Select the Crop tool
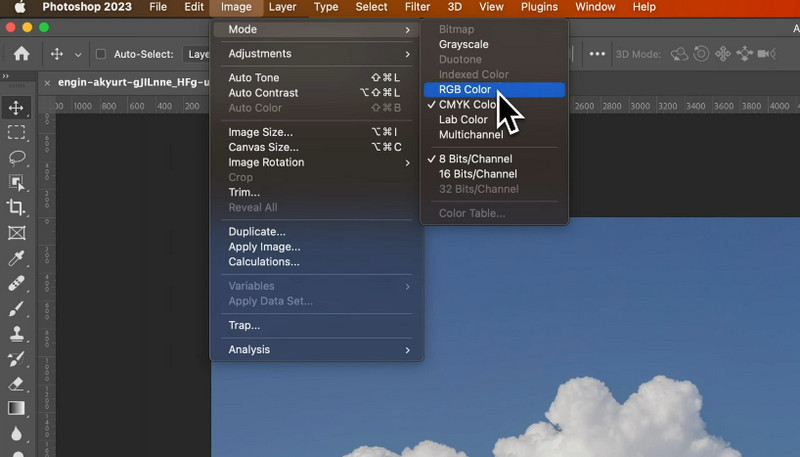The image size is (800, 457). pyautogui.click(x=16, y=208)
